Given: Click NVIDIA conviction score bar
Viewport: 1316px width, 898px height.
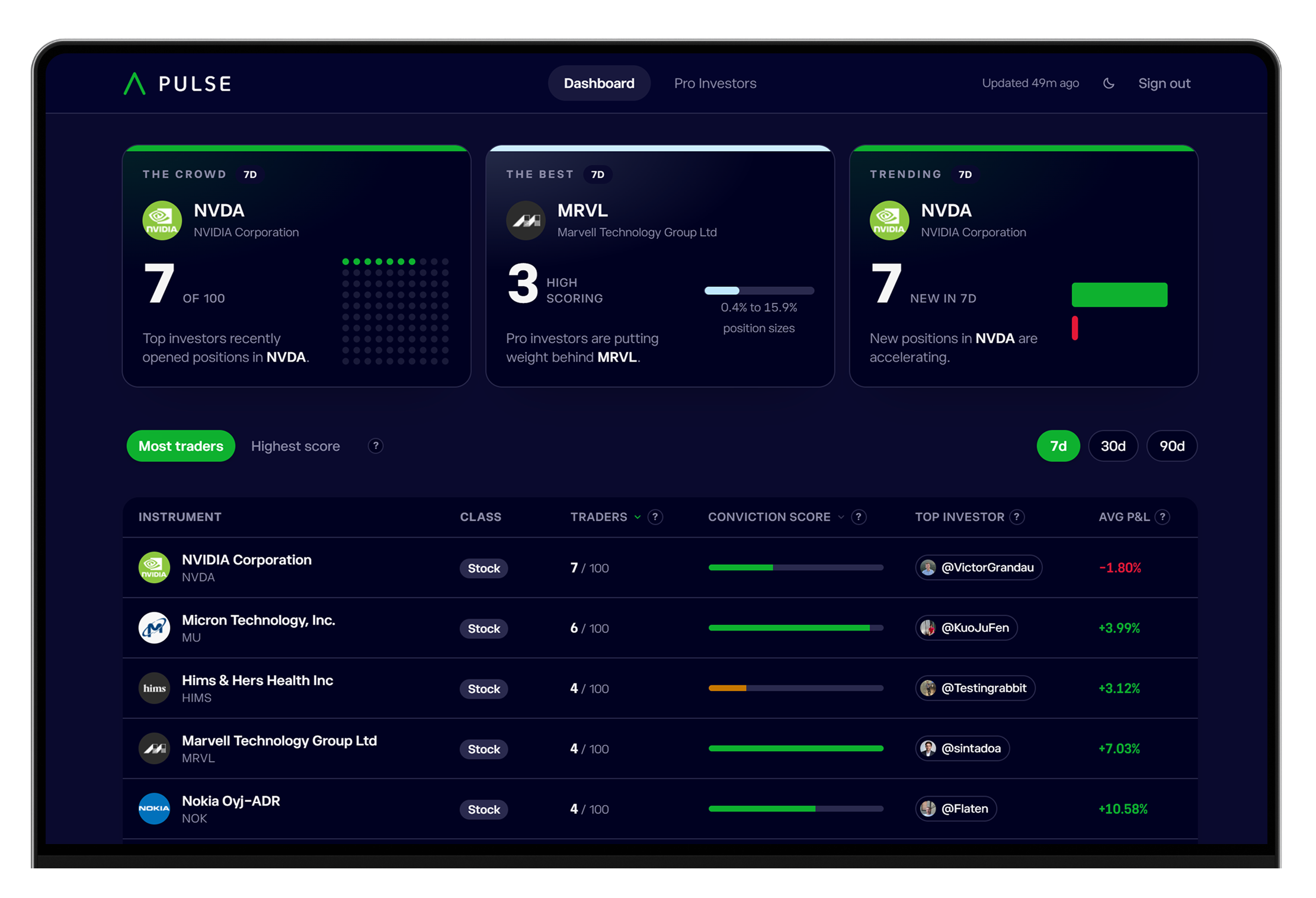Looking at the screenshot, I should [796, 567].
